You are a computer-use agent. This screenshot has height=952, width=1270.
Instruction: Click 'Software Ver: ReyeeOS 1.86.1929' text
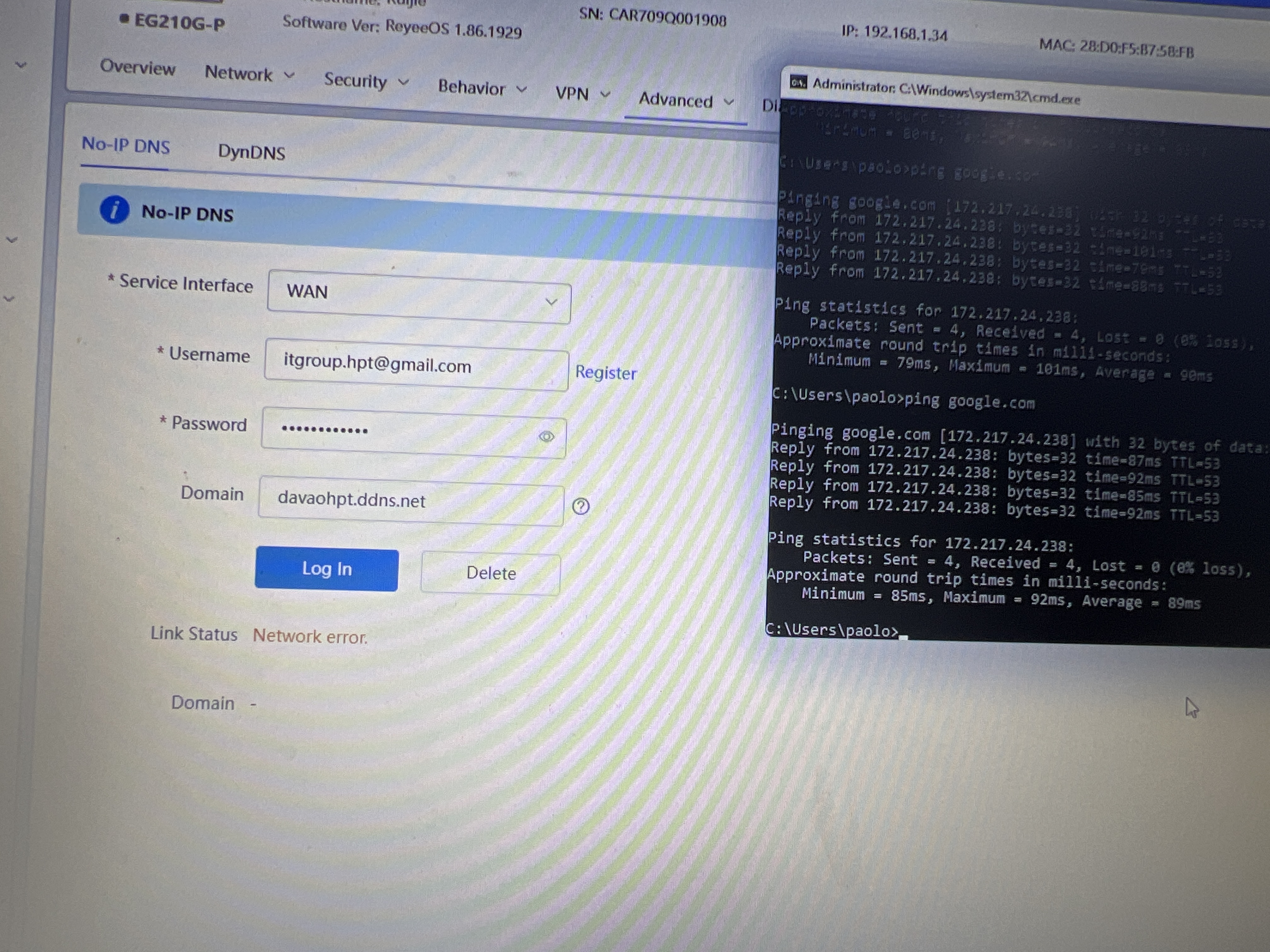(402, 27)
